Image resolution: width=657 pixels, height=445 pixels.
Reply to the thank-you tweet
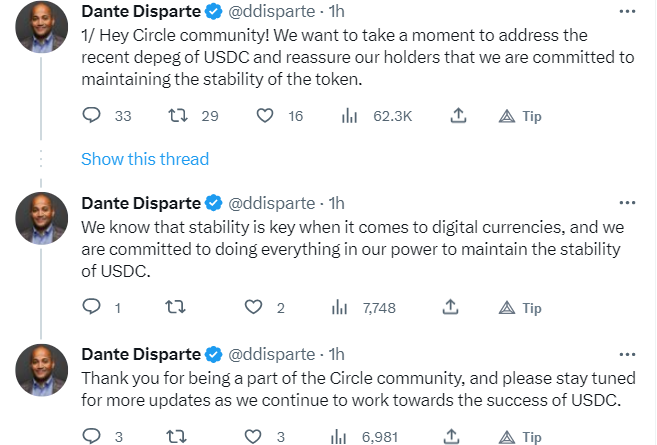[92, 436]
